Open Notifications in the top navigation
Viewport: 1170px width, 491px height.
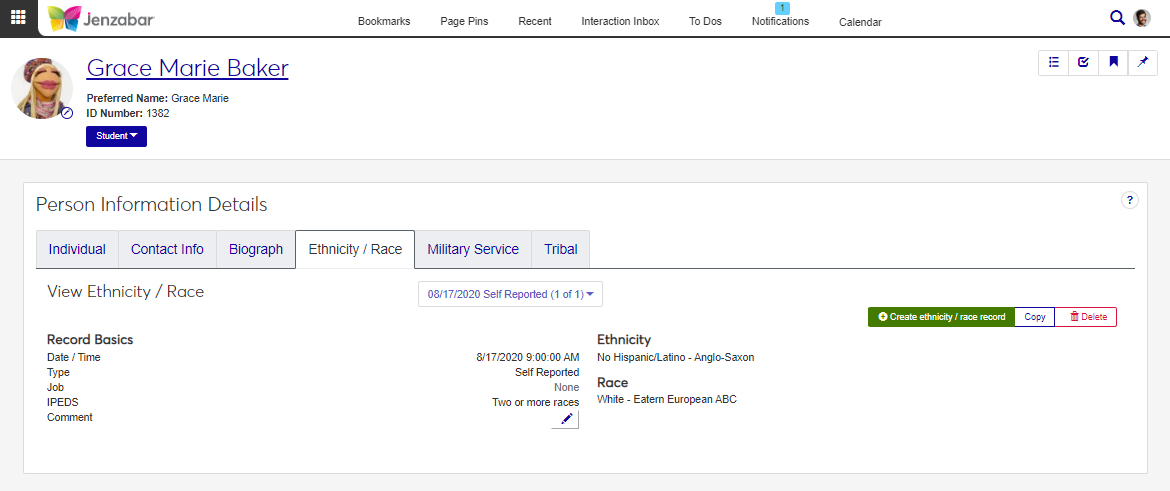[780, 22]
